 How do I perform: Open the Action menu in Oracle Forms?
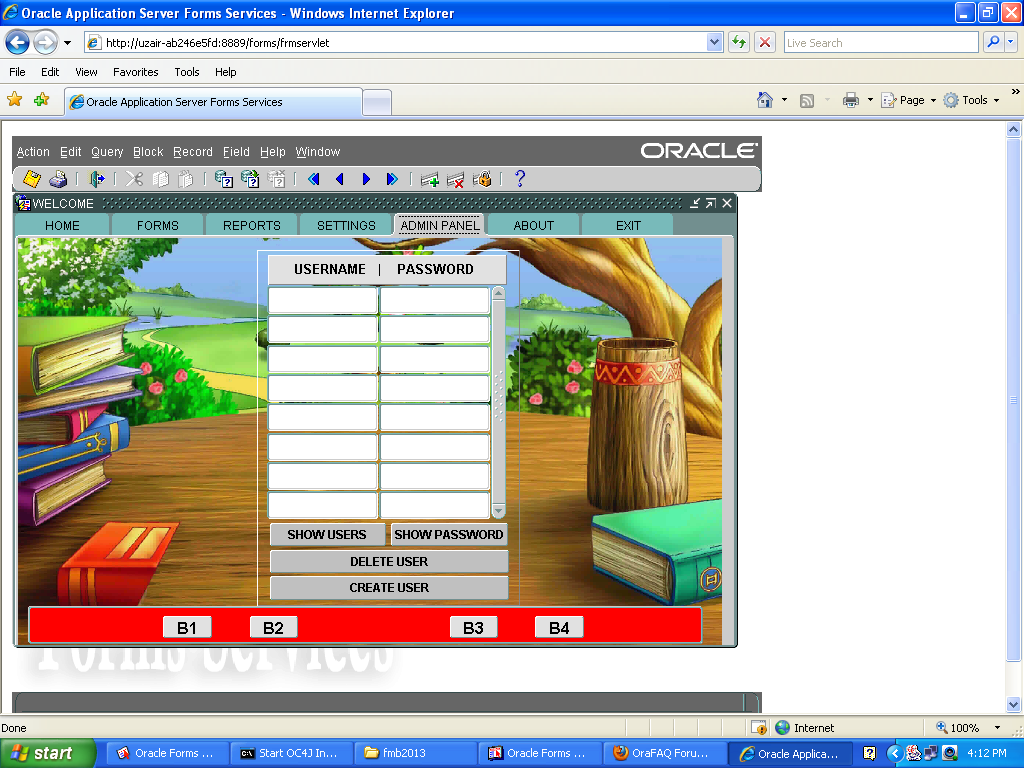pos(33,152)
